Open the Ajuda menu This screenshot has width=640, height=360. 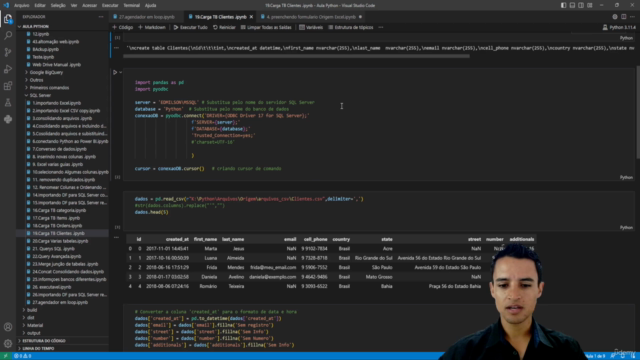[x=151, y=5]
